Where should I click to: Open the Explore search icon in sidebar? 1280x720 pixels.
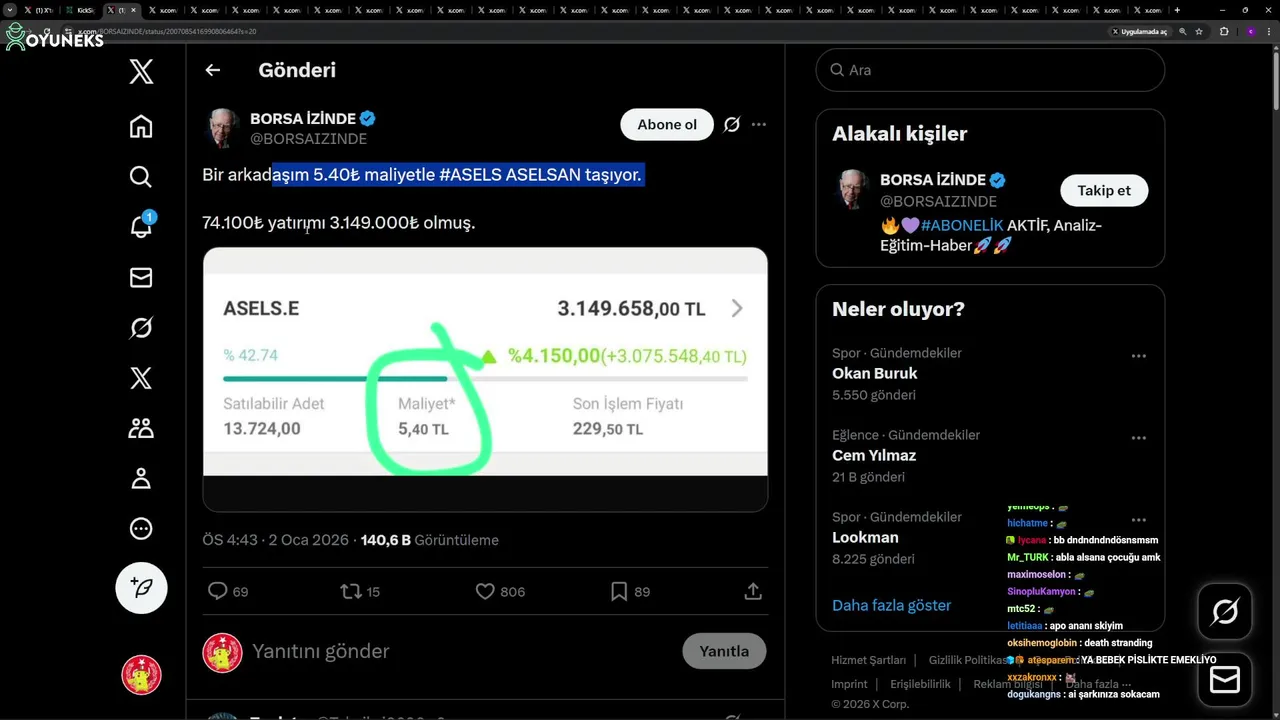[141, 177]
